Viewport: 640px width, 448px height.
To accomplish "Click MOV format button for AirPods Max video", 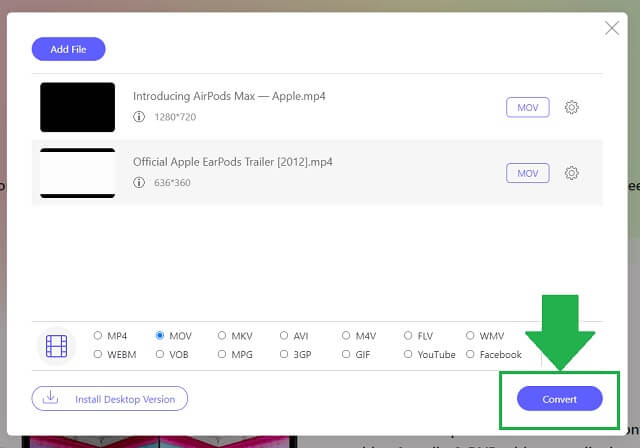I will [x=528, y=107].
